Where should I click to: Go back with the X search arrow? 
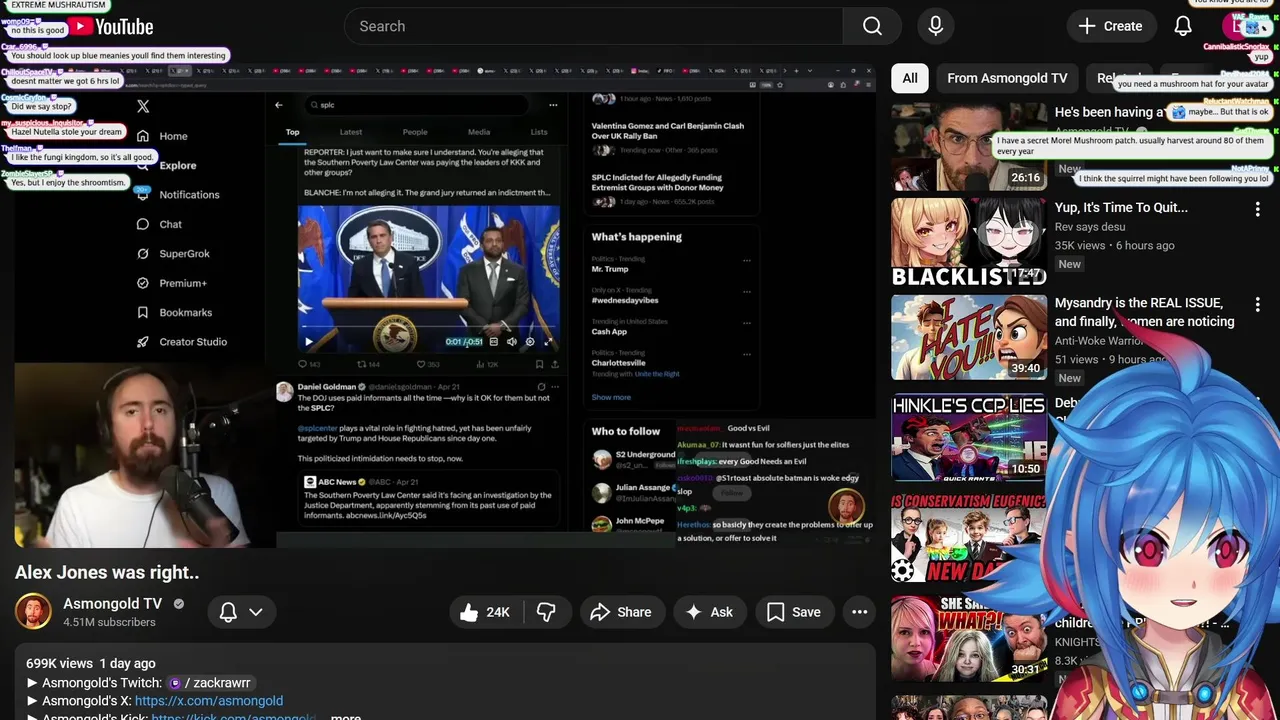[x=279, y=105]
